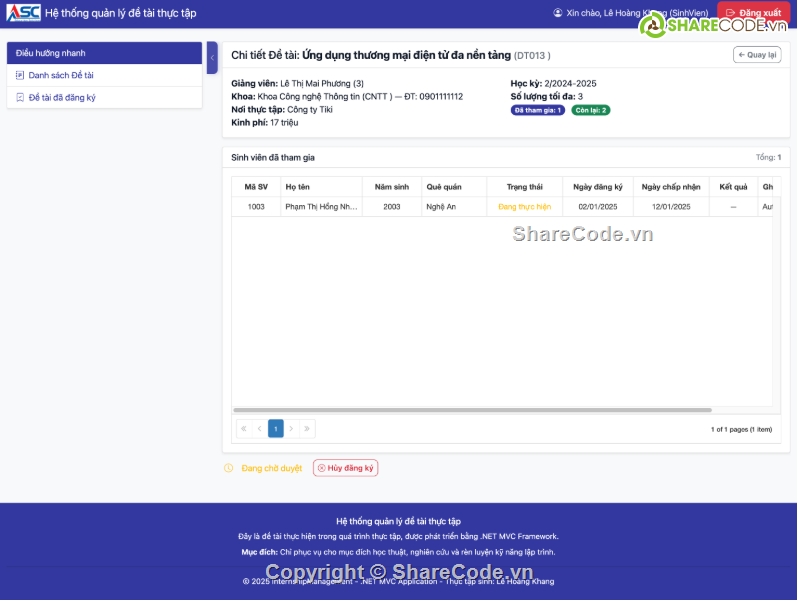798x603 pixels.
Task: Go to first page in pager
Action: coord(244,429)
